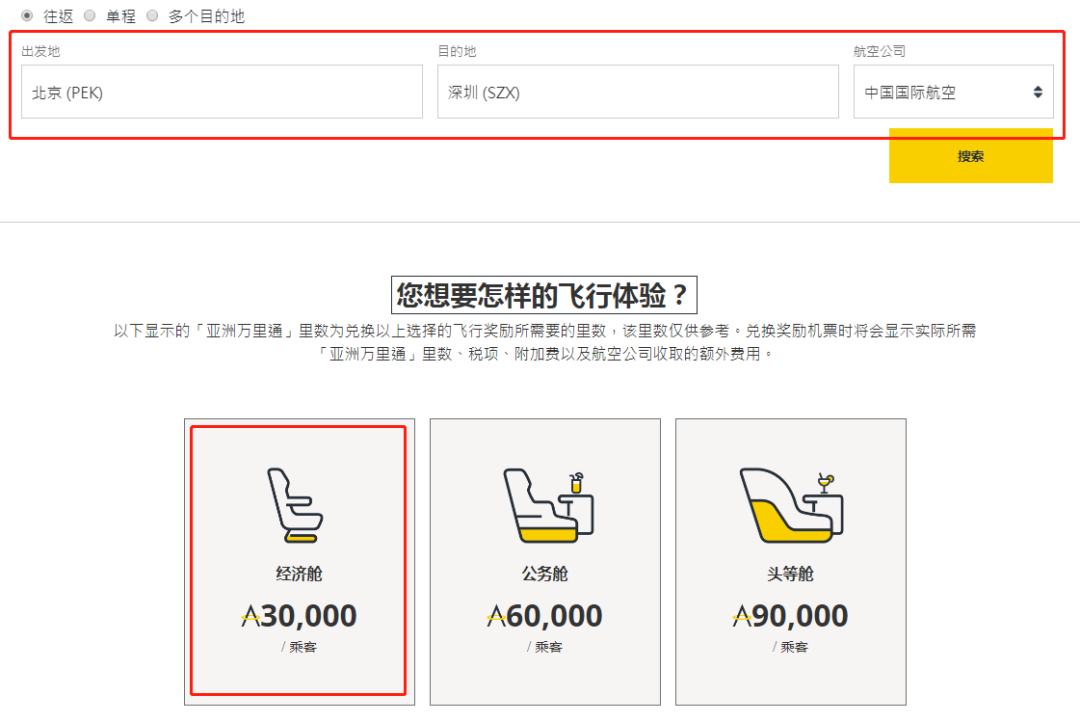Click the 目的地 label
The image size is (1080, 722).
(457, 51)
